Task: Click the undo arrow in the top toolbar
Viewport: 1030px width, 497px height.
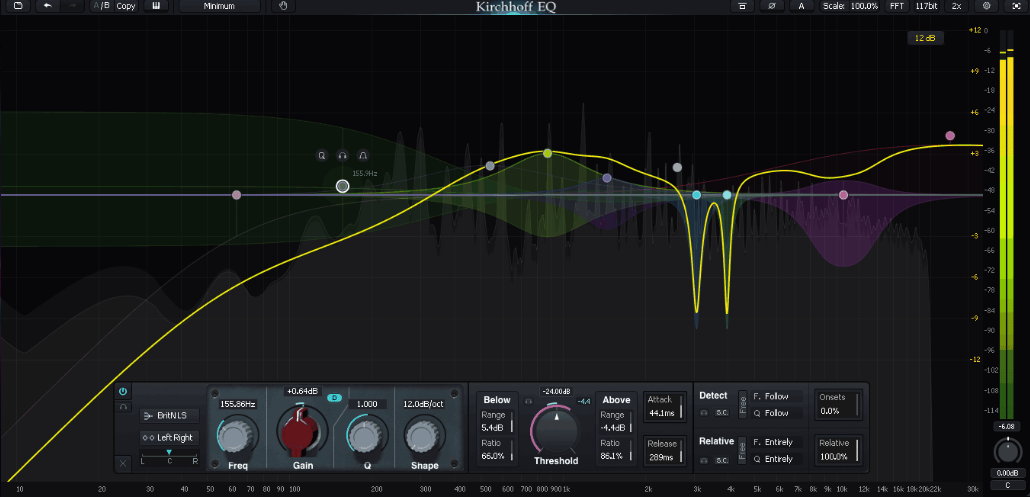Action: (47, 6)
